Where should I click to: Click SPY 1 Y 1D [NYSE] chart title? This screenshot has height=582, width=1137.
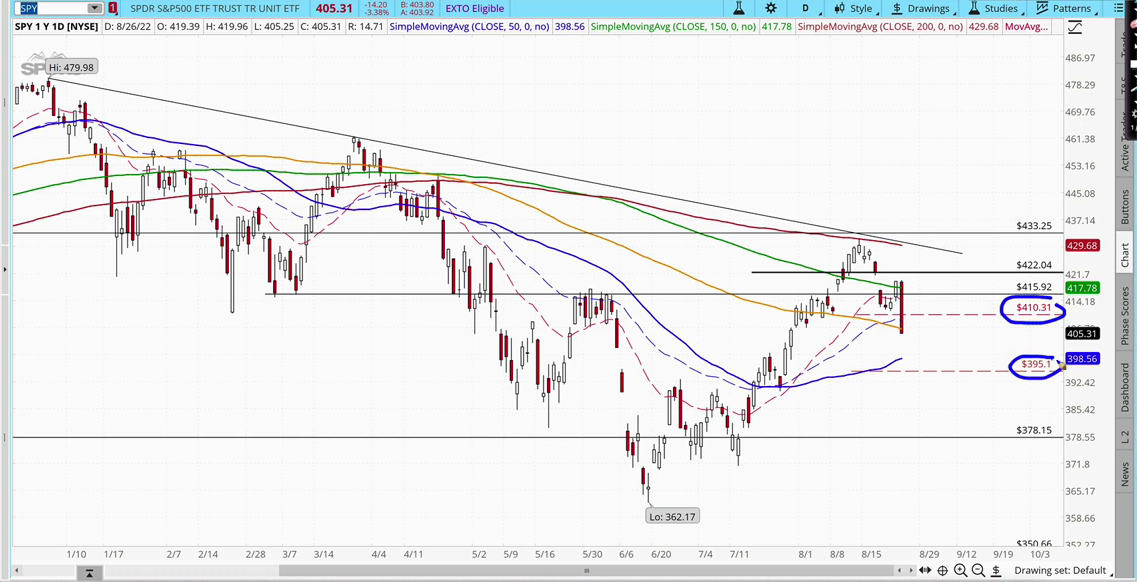coord(58,27)
